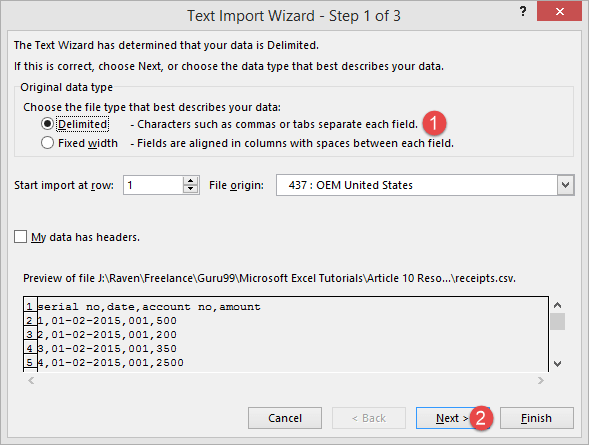
Task: Click the Next button
Action: tap(452, 418)
